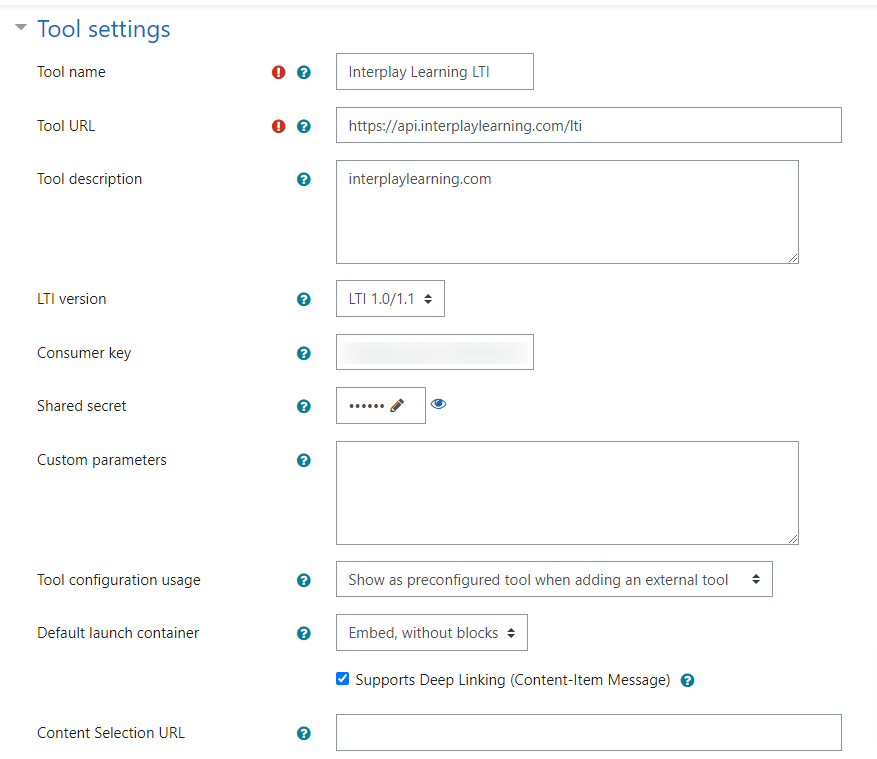Click into Tool description textarea
Viewport: 877px width, 759px height.
pos(567,212)
